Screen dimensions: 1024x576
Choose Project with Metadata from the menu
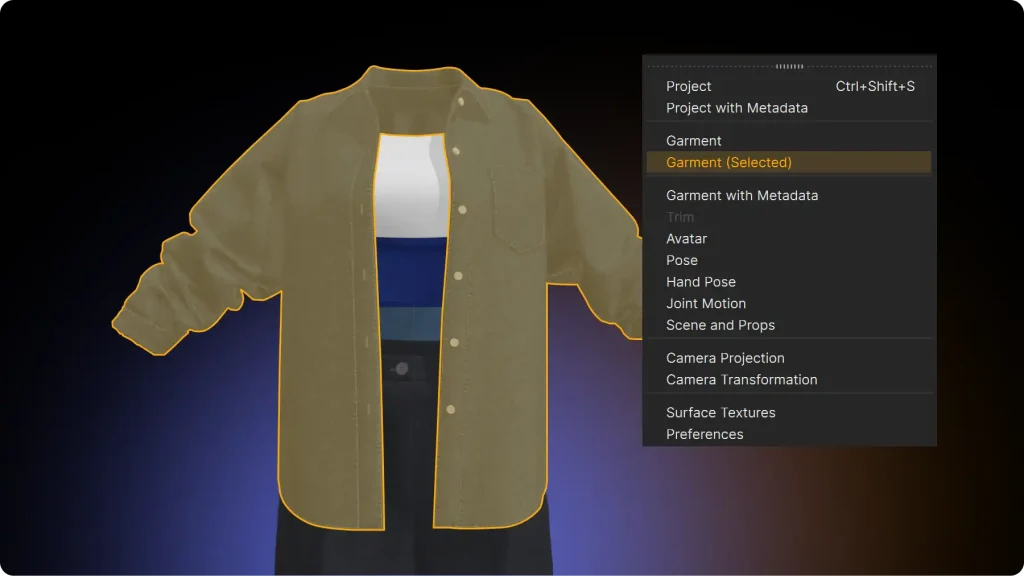[737, 108]
